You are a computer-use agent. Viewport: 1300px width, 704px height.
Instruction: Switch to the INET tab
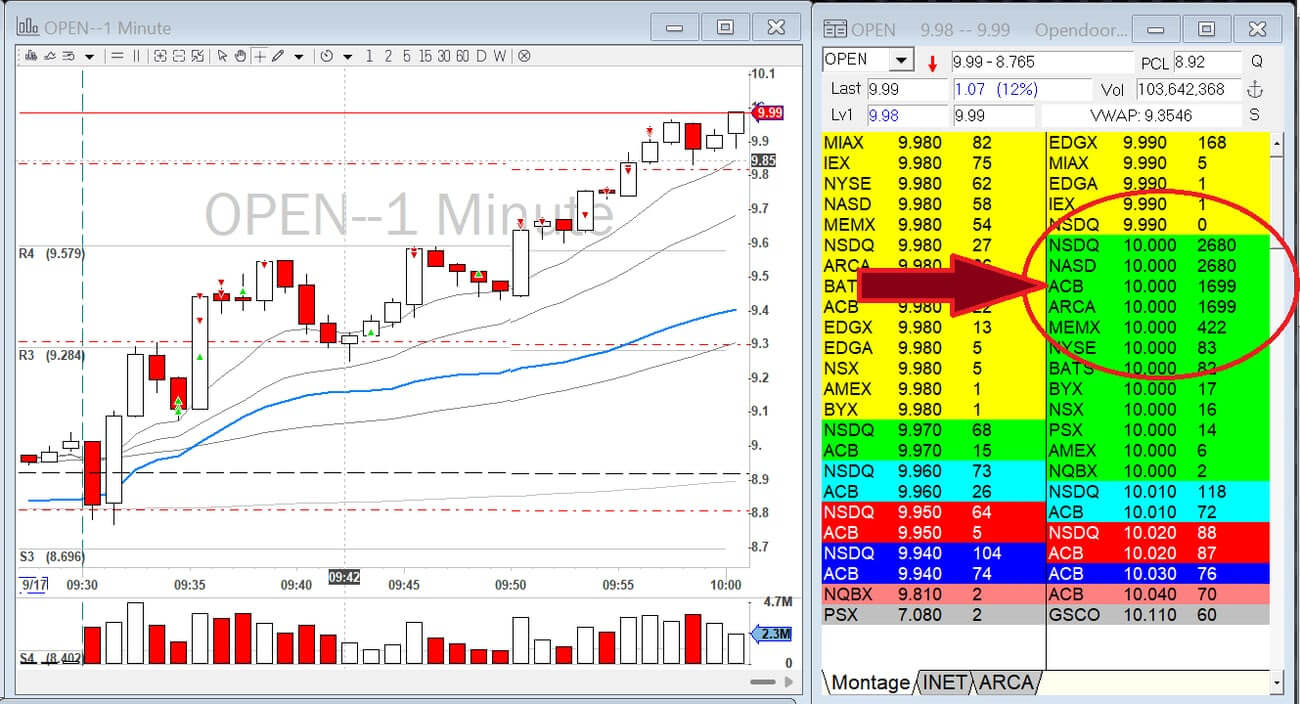coord(944,682)
